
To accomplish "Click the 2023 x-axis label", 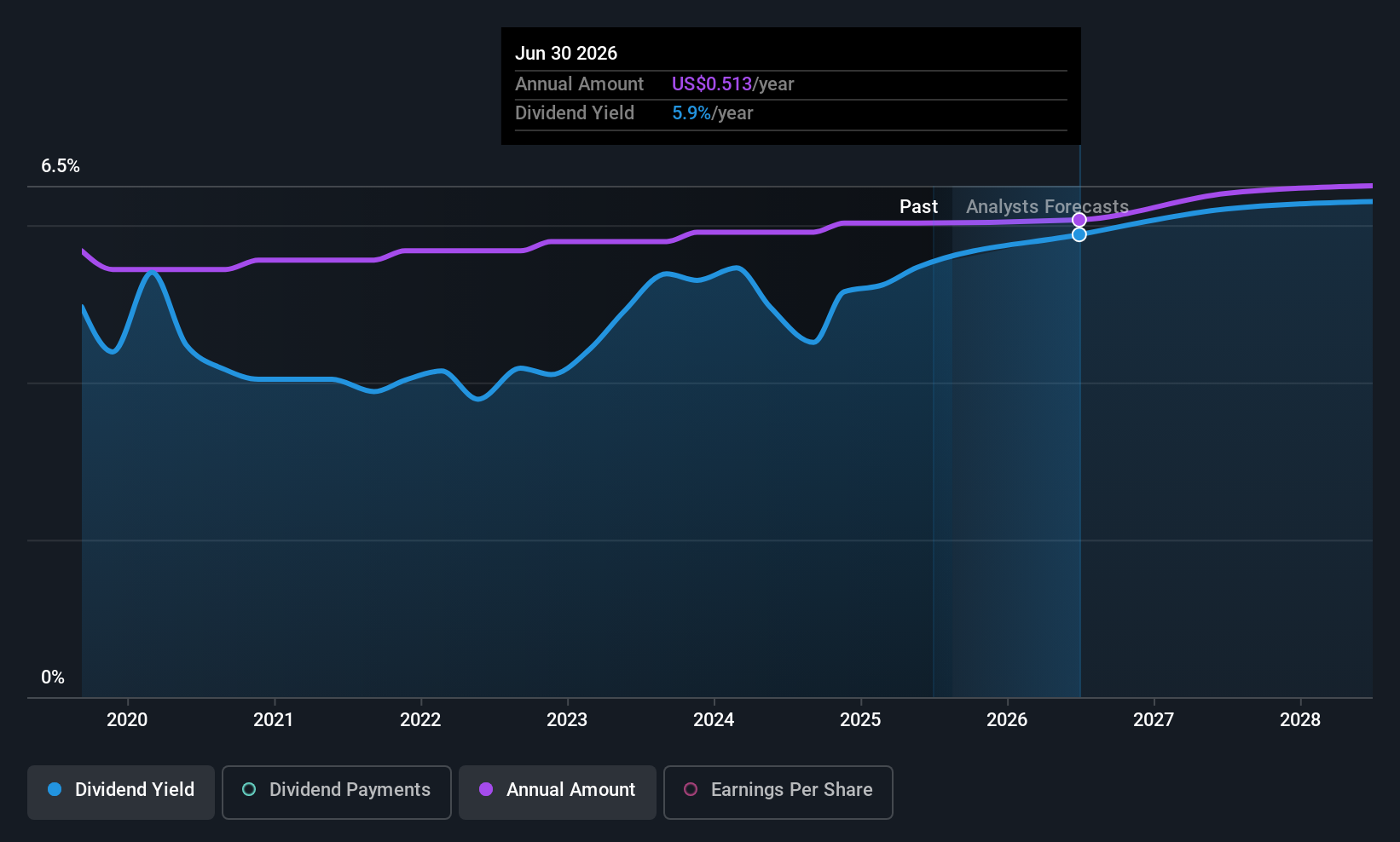I will (567, 720).
